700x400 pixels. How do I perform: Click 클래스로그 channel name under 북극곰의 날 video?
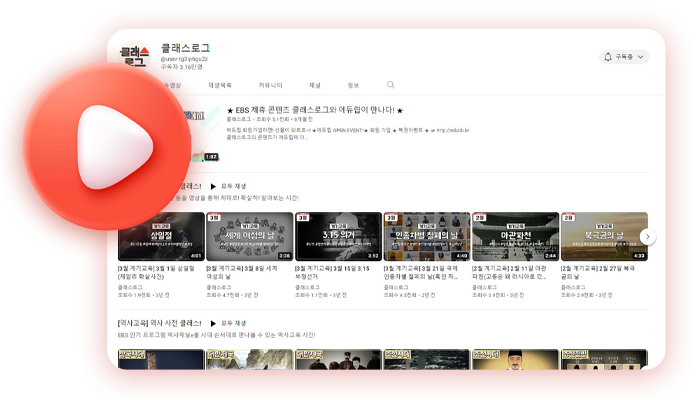tap(573, 288)
